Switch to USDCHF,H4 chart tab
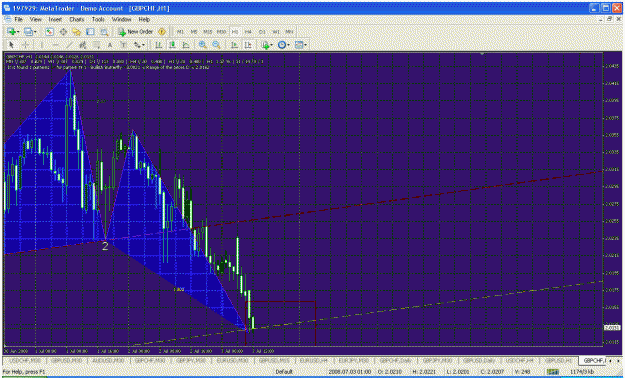Screen dimensions: 625x378 click(519, 360)
